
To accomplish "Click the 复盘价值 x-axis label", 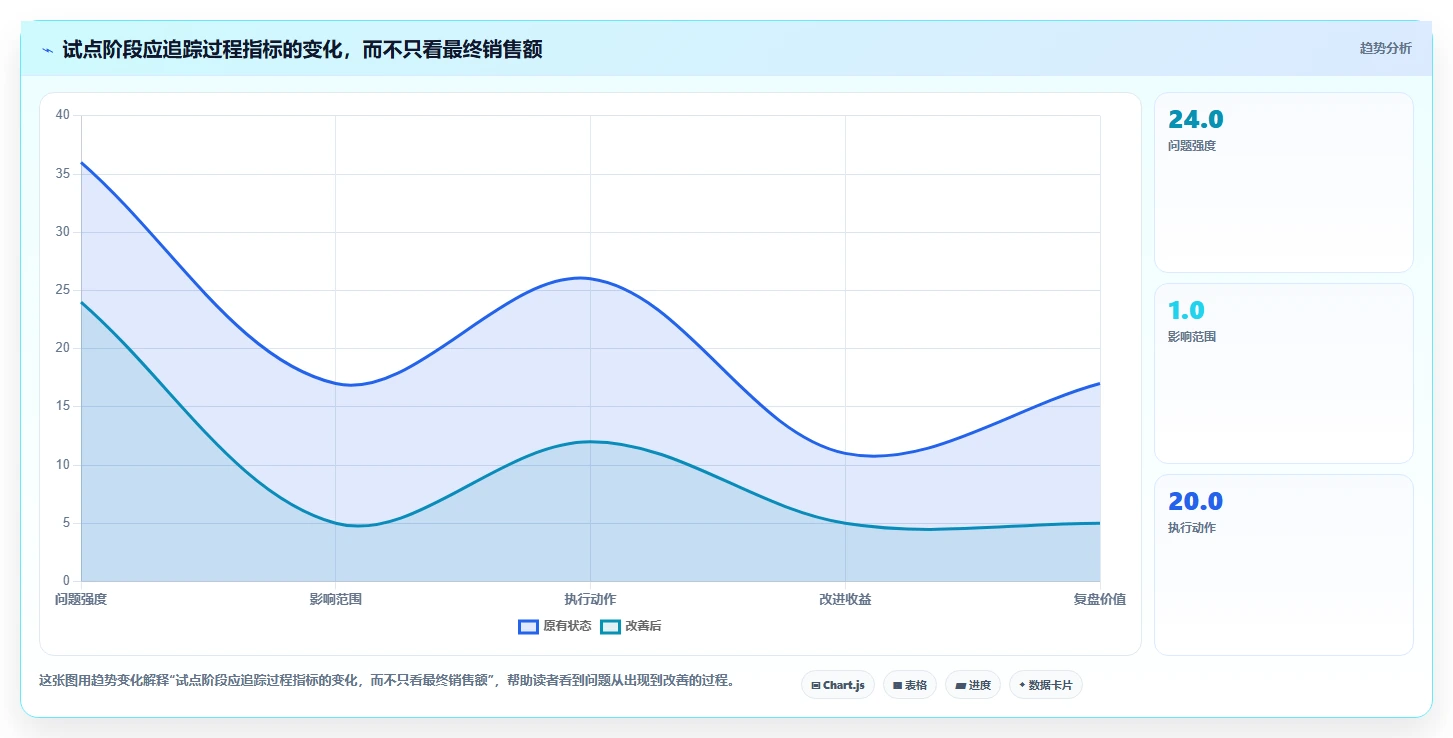I will tap(1100, 599).
